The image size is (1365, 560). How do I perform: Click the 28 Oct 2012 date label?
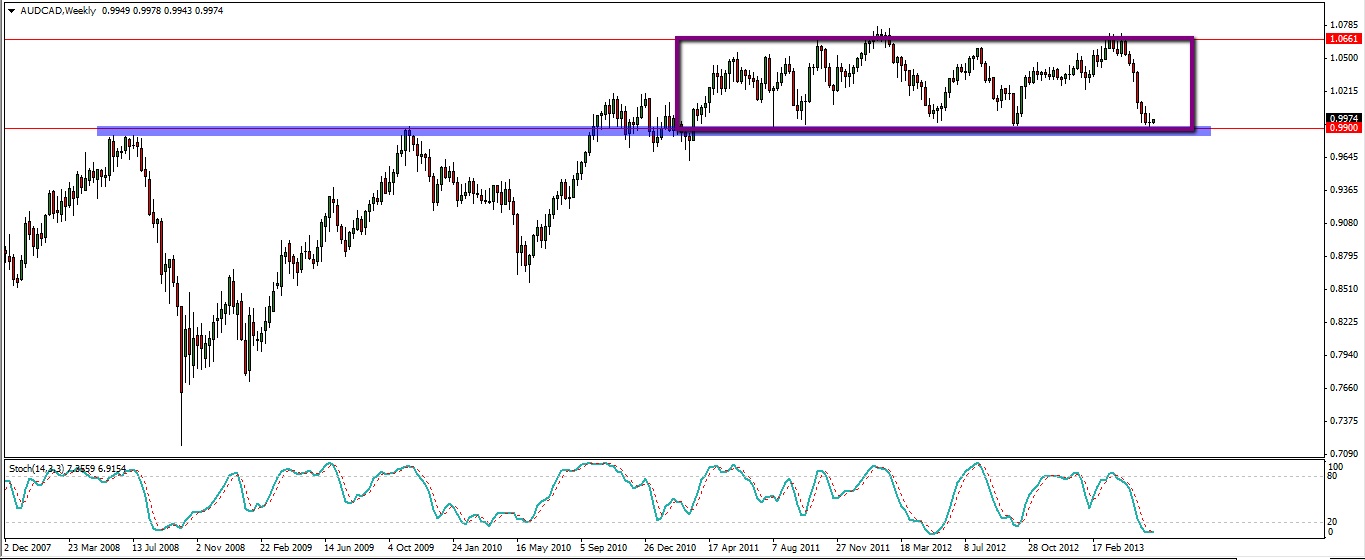[x=1053, y=548]
